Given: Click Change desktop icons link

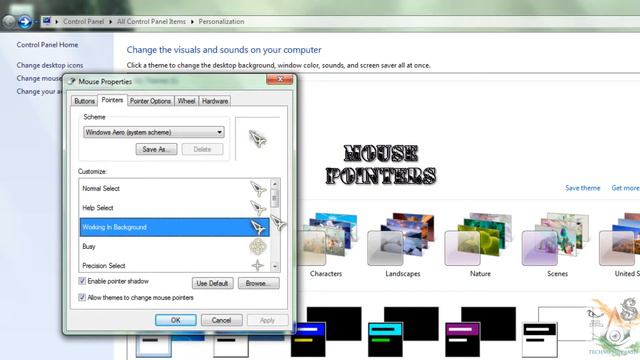Looking at the screenshot, I should point(50,65).
